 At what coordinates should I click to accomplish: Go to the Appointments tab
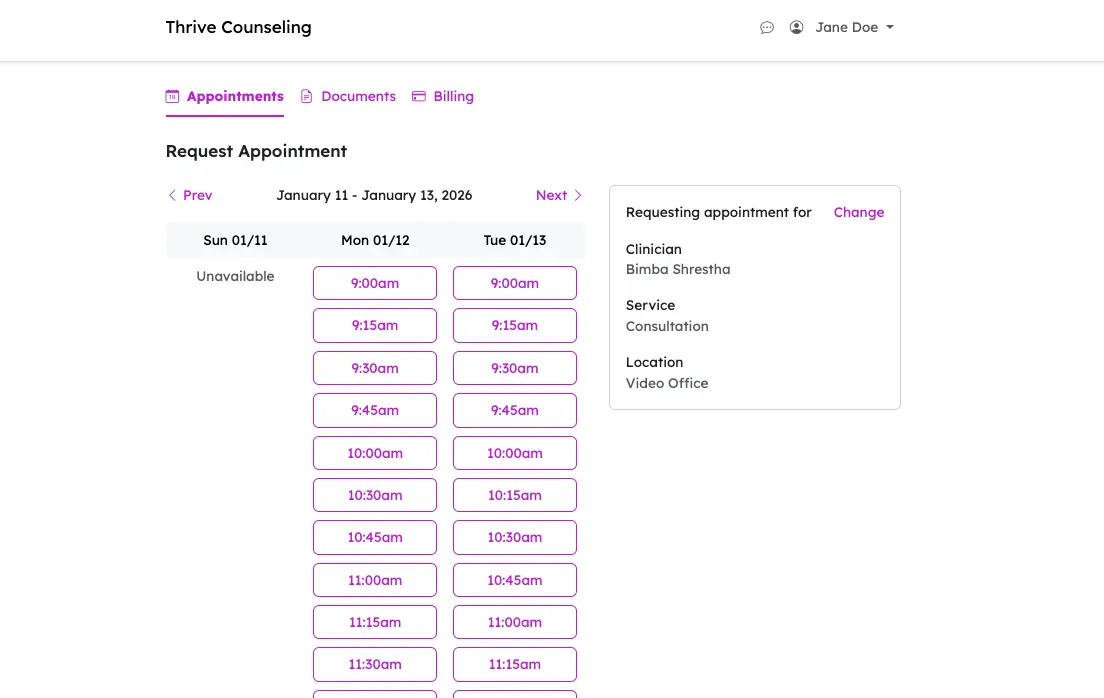tap(235, 97)
